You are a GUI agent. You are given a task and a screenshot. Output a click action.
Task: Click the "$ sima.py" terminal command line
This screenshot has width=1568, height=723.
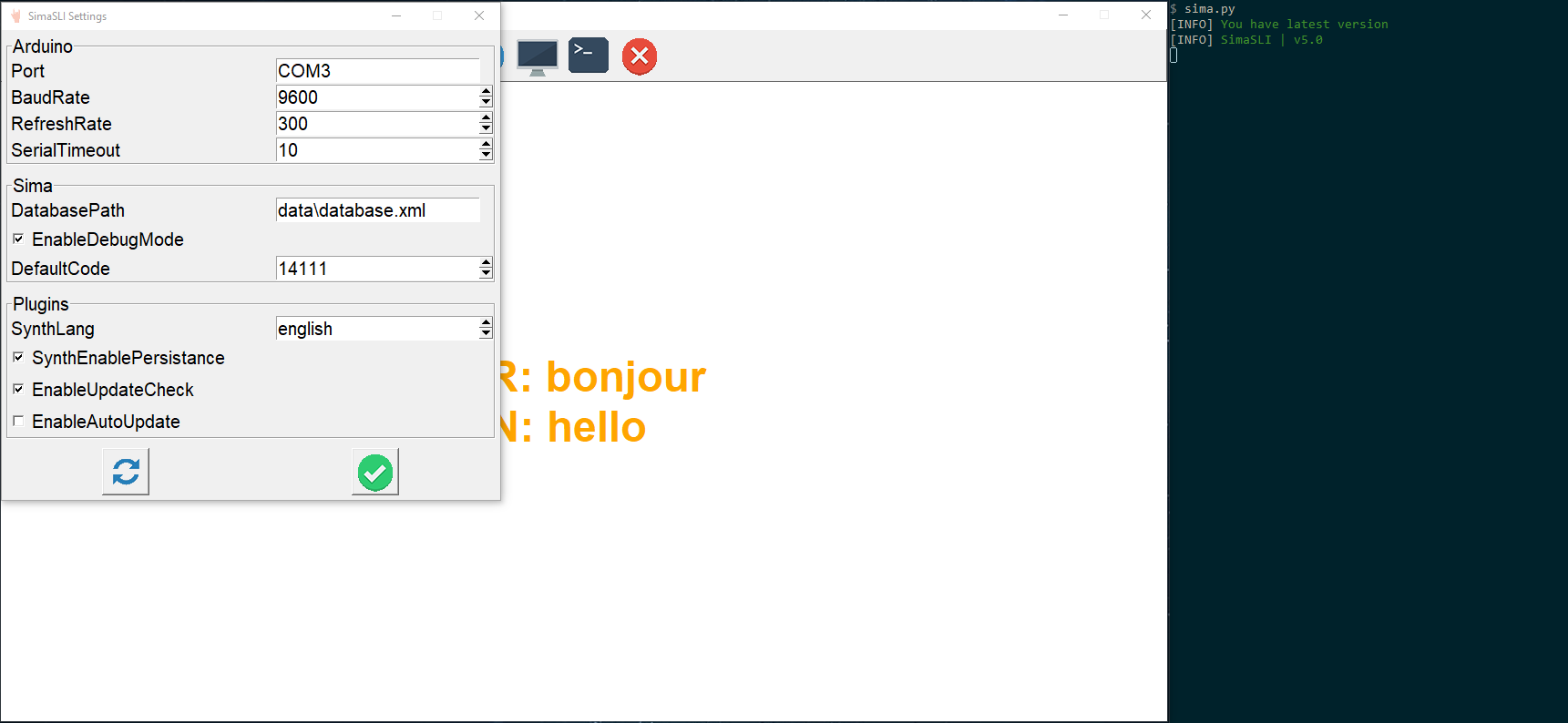(x=1203, y=9)
